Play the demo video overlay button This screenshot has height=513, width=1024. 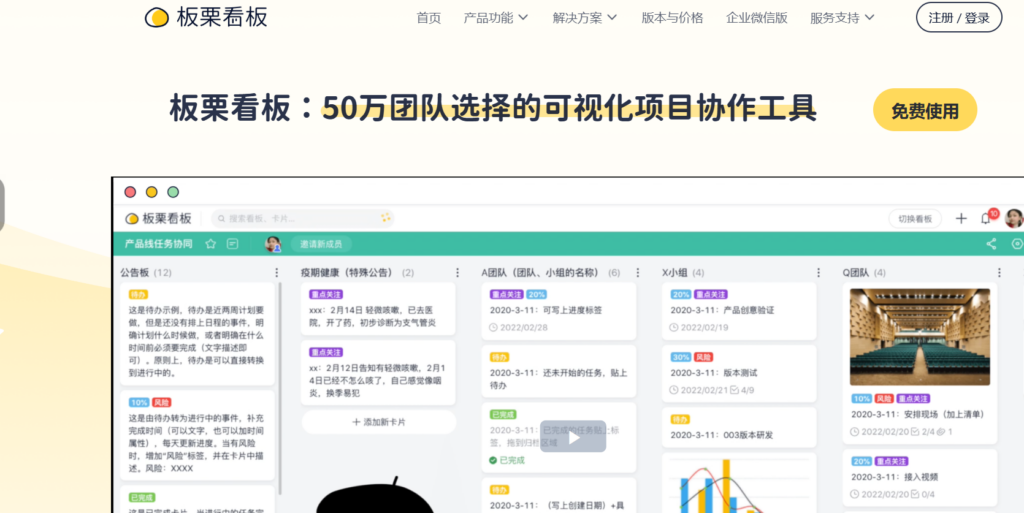coord(573,437)
